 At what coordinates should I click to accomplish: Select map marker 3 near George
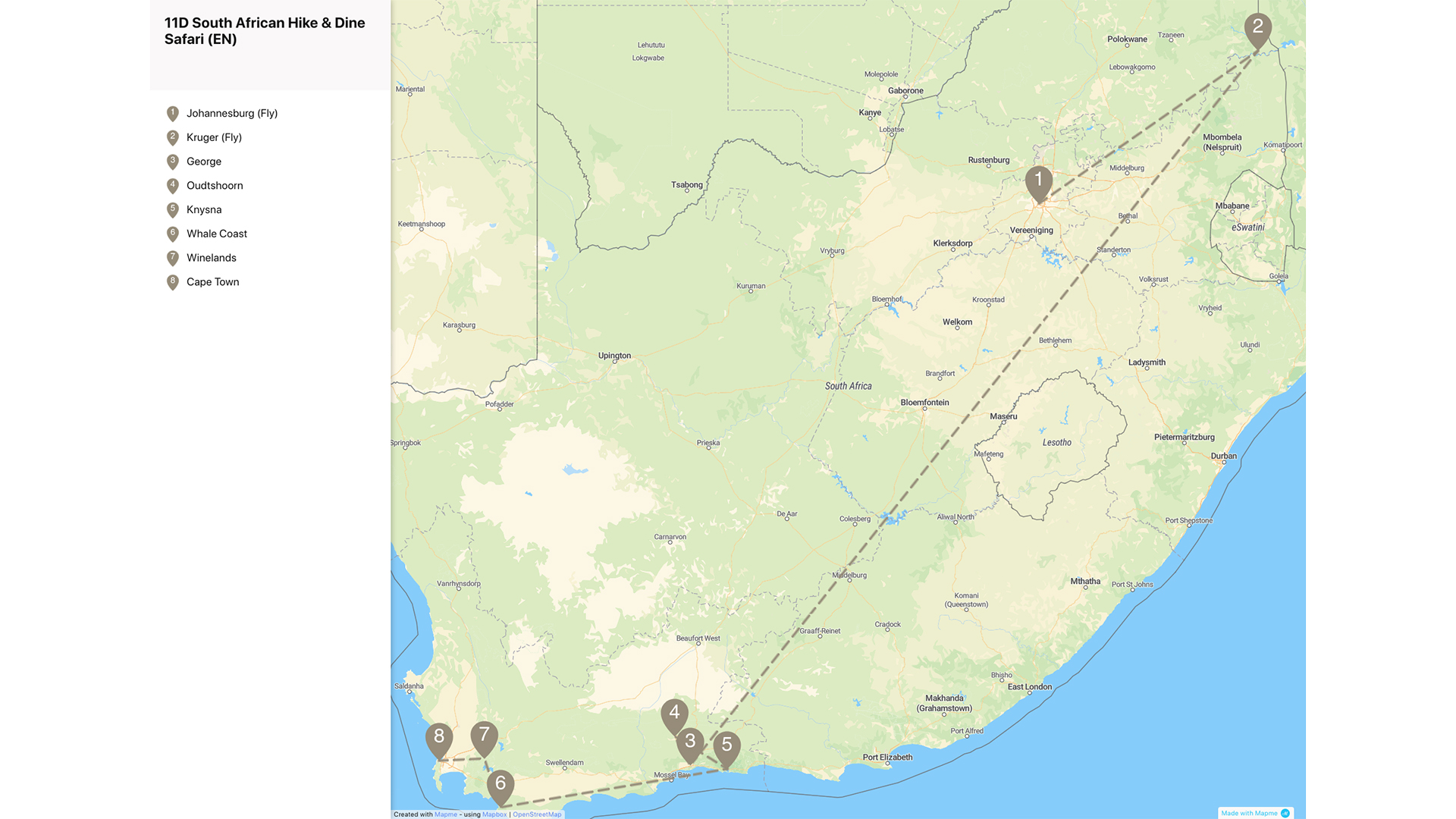click(x=690, y=742)
